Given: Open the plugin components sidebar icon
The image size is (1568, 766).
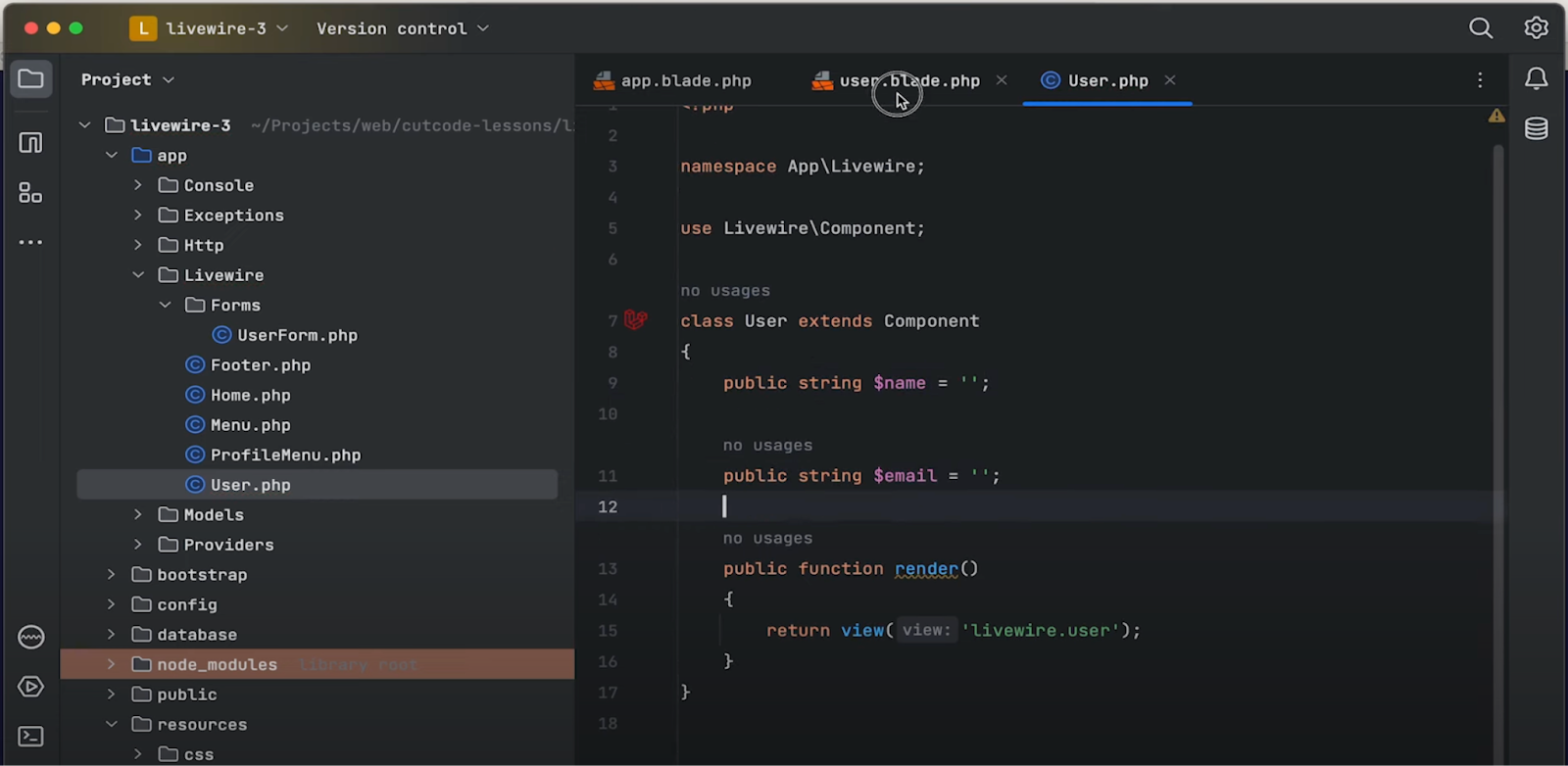Looking at the screenshot, I should click(x=30, y=193).
